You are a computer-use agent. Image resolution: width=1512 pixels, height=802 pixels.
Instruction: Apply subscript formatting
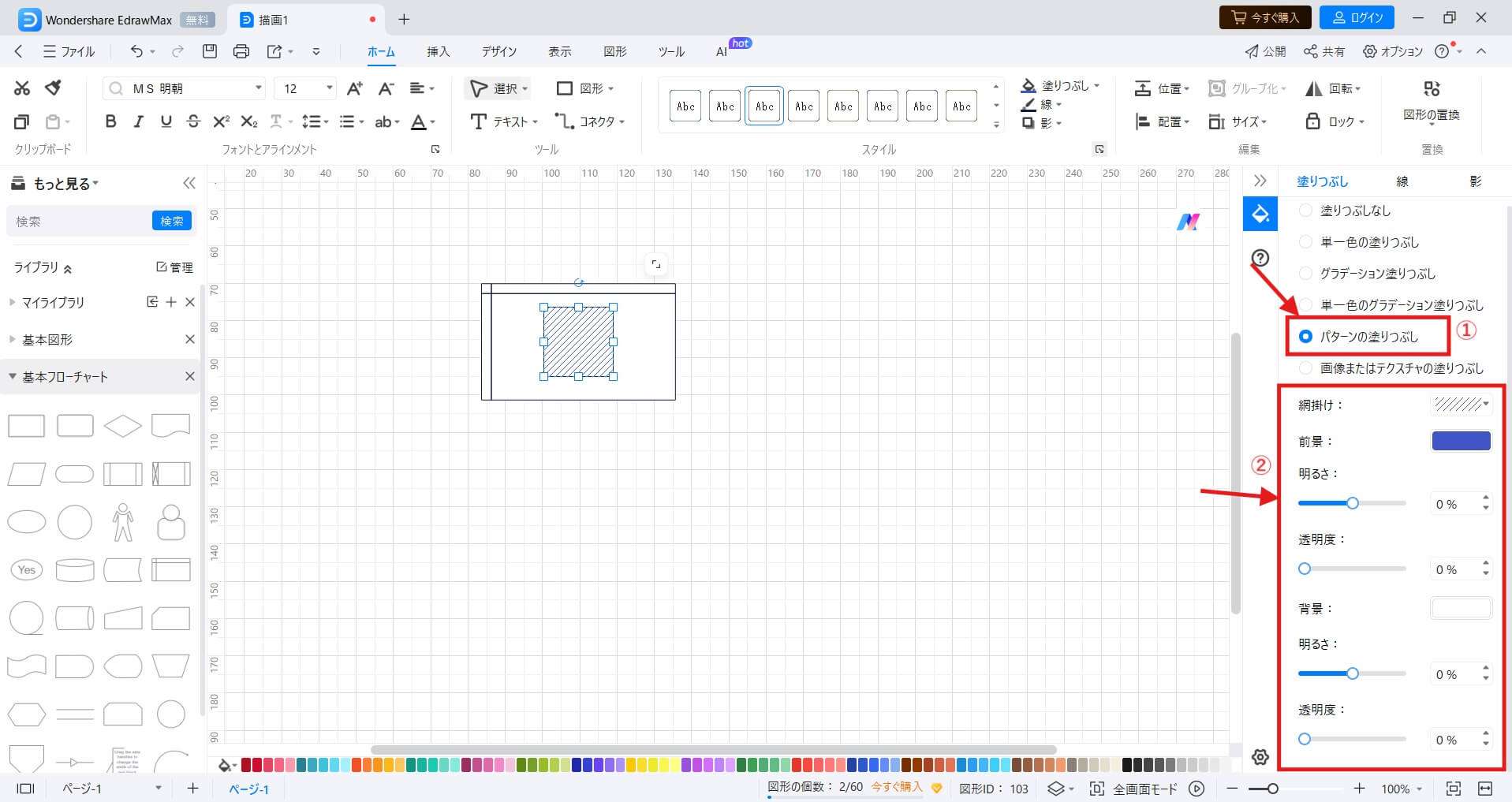[x=248, y=121]
